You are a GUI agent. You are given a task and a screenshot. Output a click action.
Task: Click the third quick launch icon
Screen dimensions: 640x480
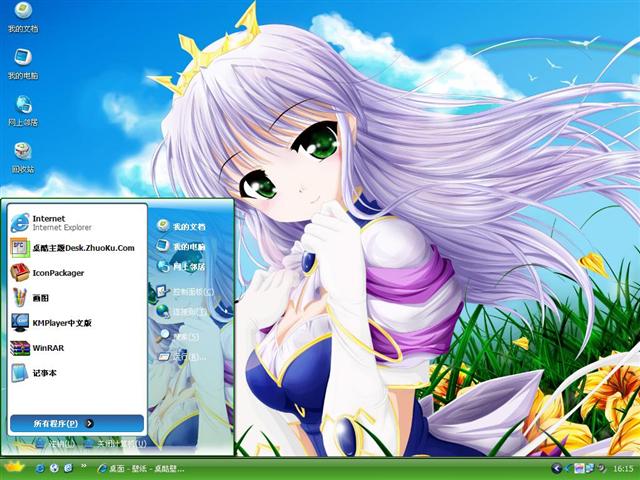(x=68, y=468)
